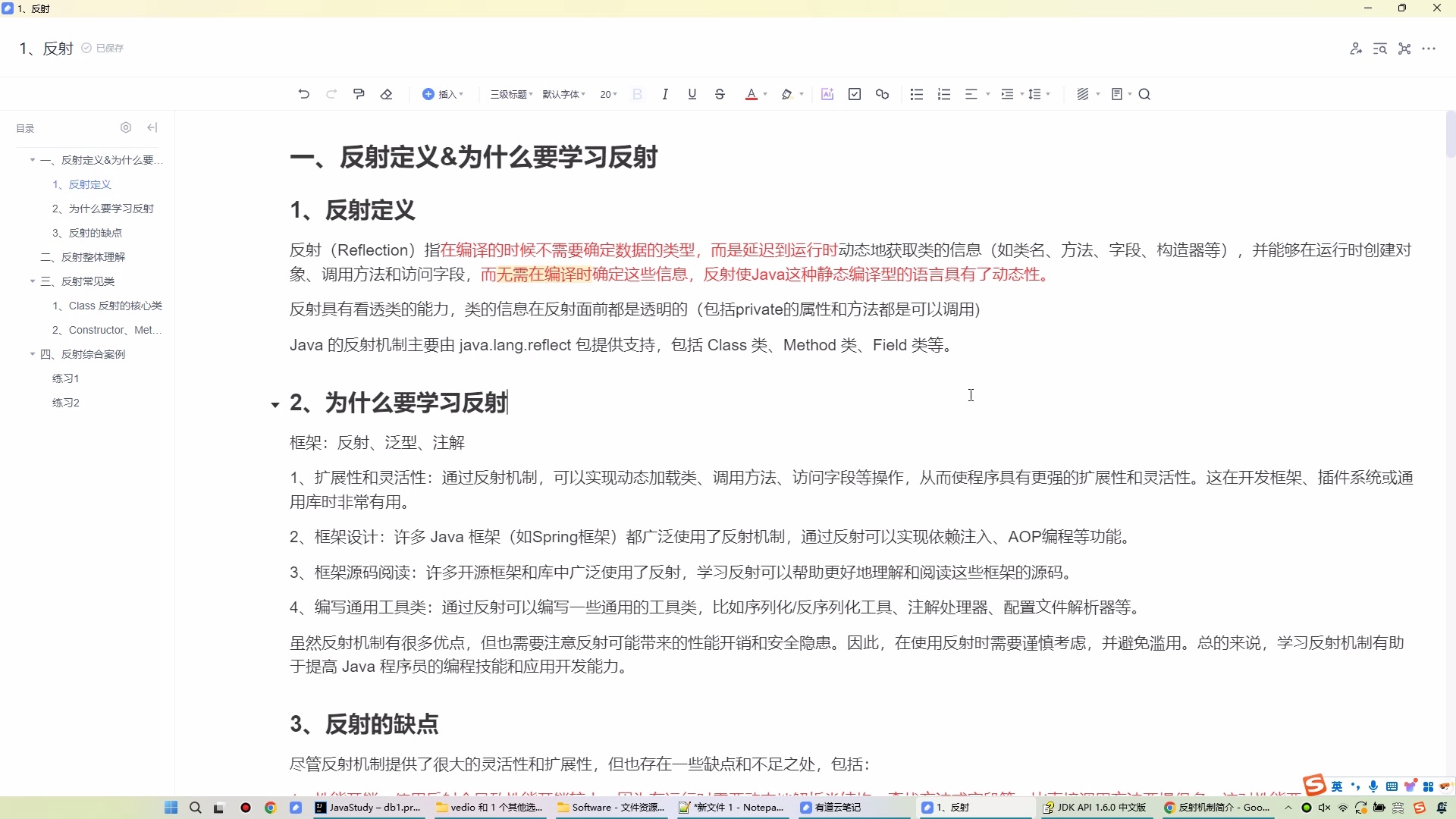Change the font size 20 dropdown
The image size is (1456, 819).
tap(608, 94)
